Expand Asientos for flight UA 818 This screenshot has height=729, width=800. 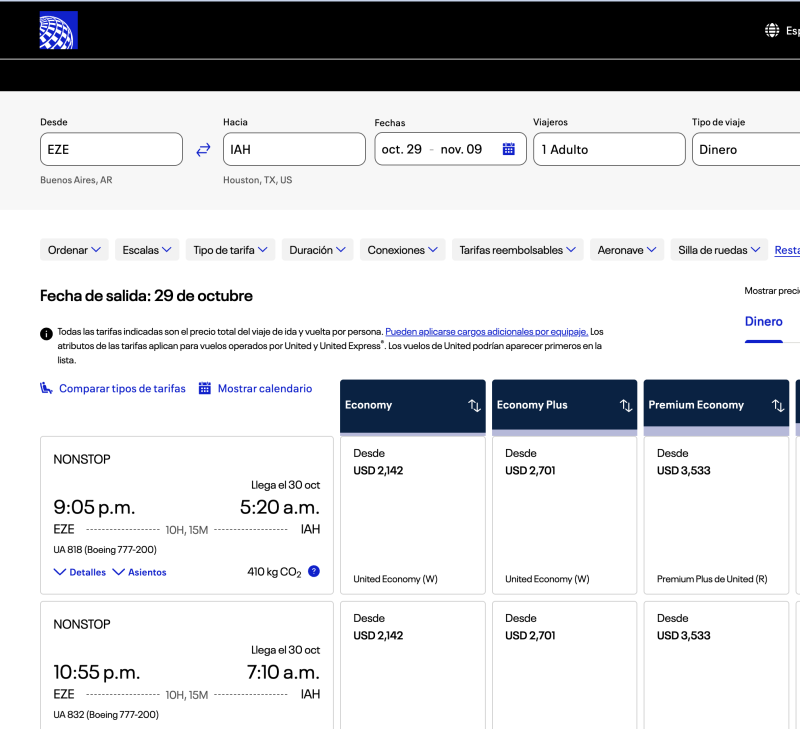[140, 572]
